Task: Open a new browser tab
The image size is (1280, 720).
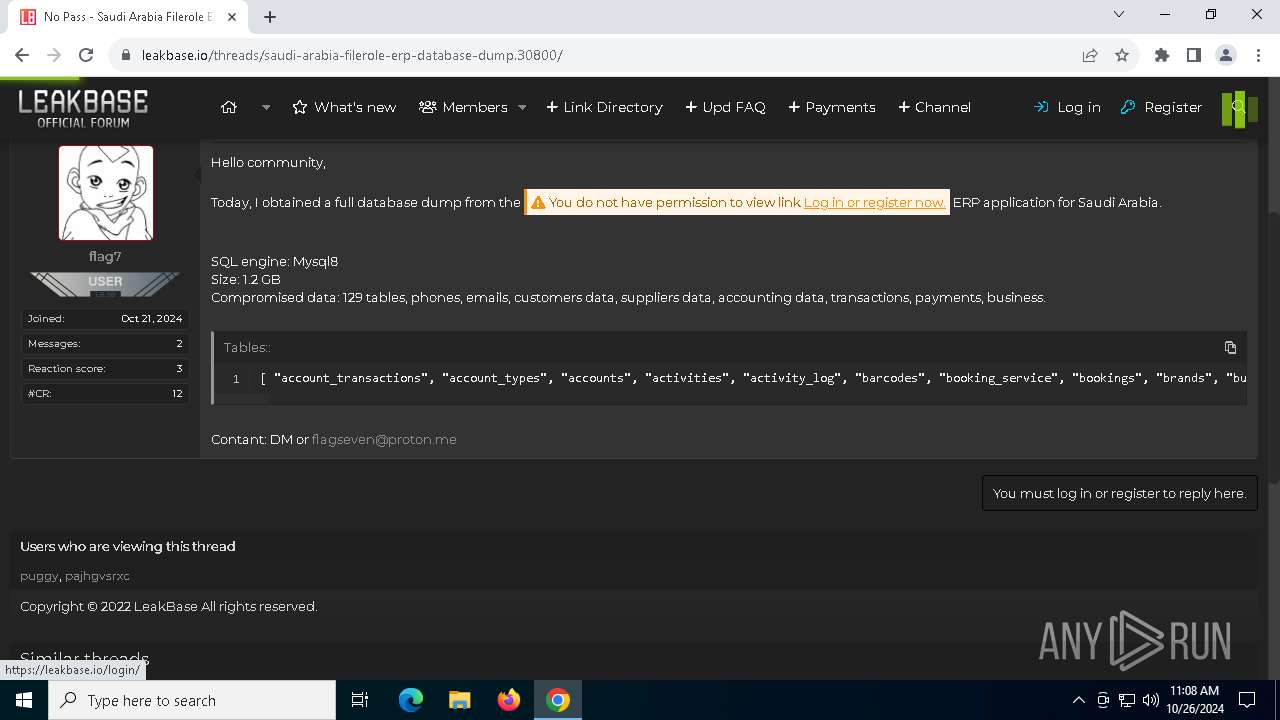Action: point(270,17)
